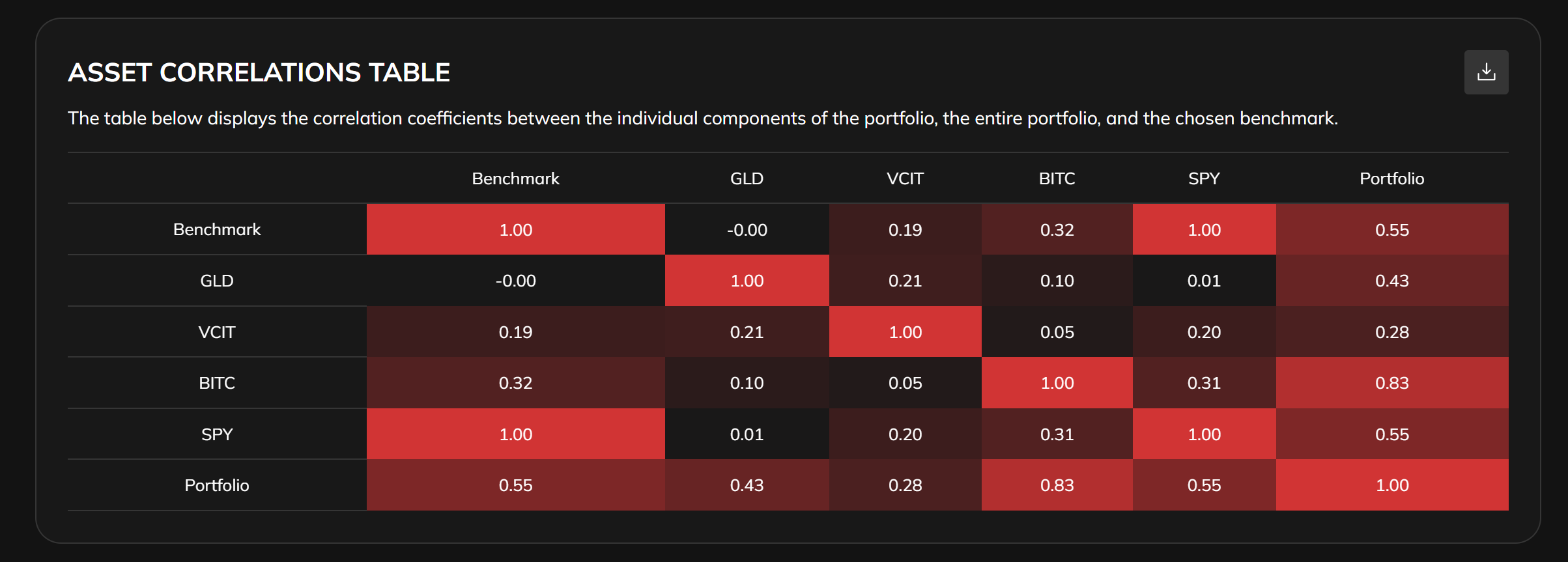1568x562 pixels.
Task: Click the download table icon button
Action: [1486, 72]
